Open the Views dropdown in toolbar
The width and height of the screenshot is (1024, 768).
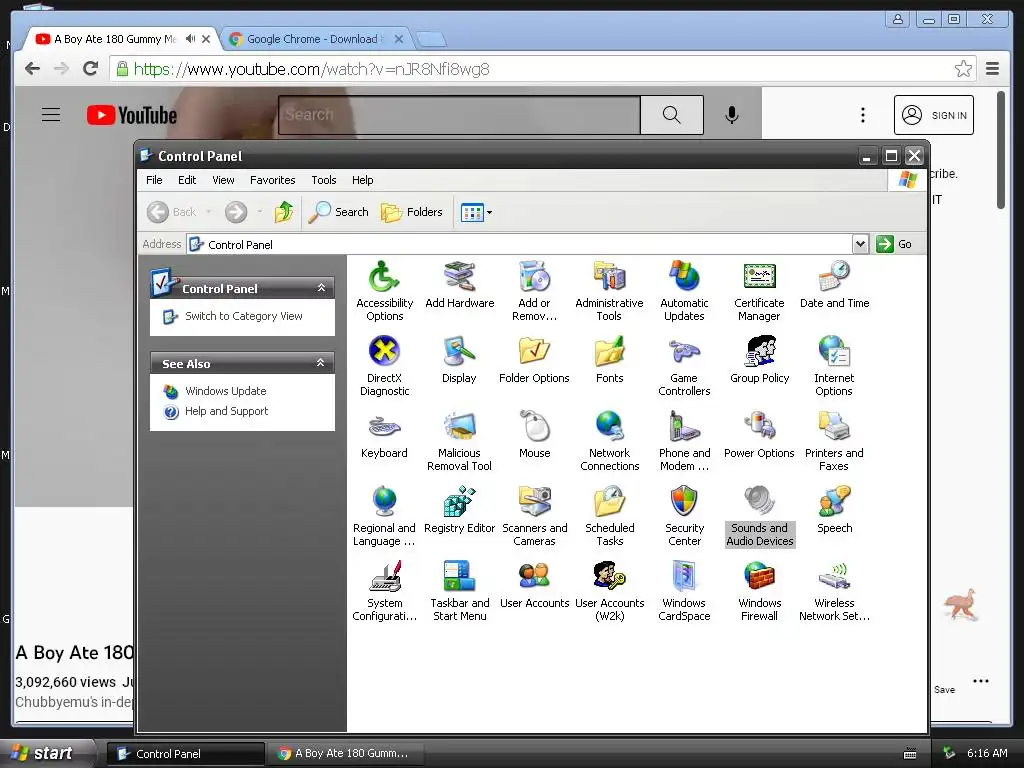(x=476, y=212)
